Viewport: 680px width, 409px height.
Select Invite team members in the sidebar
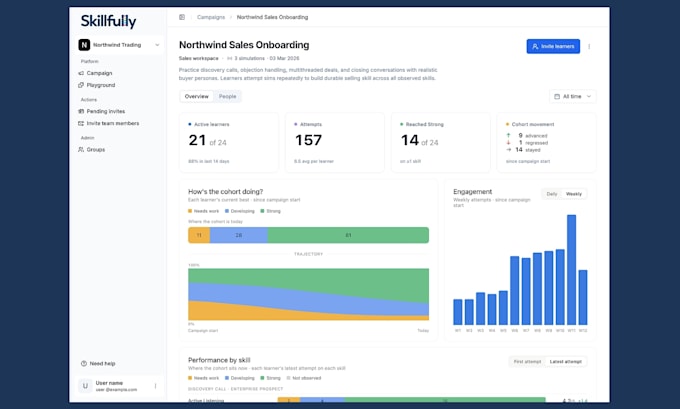point(113,124)
